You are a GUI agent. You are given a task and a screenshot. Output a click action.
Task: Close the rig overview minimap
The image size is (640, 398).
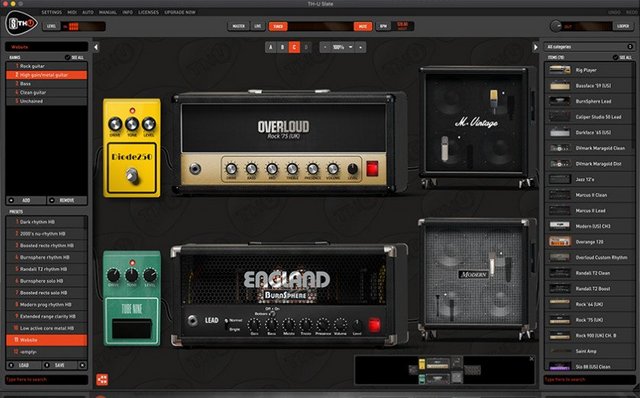pyautogui.click(x=531, y=359)
